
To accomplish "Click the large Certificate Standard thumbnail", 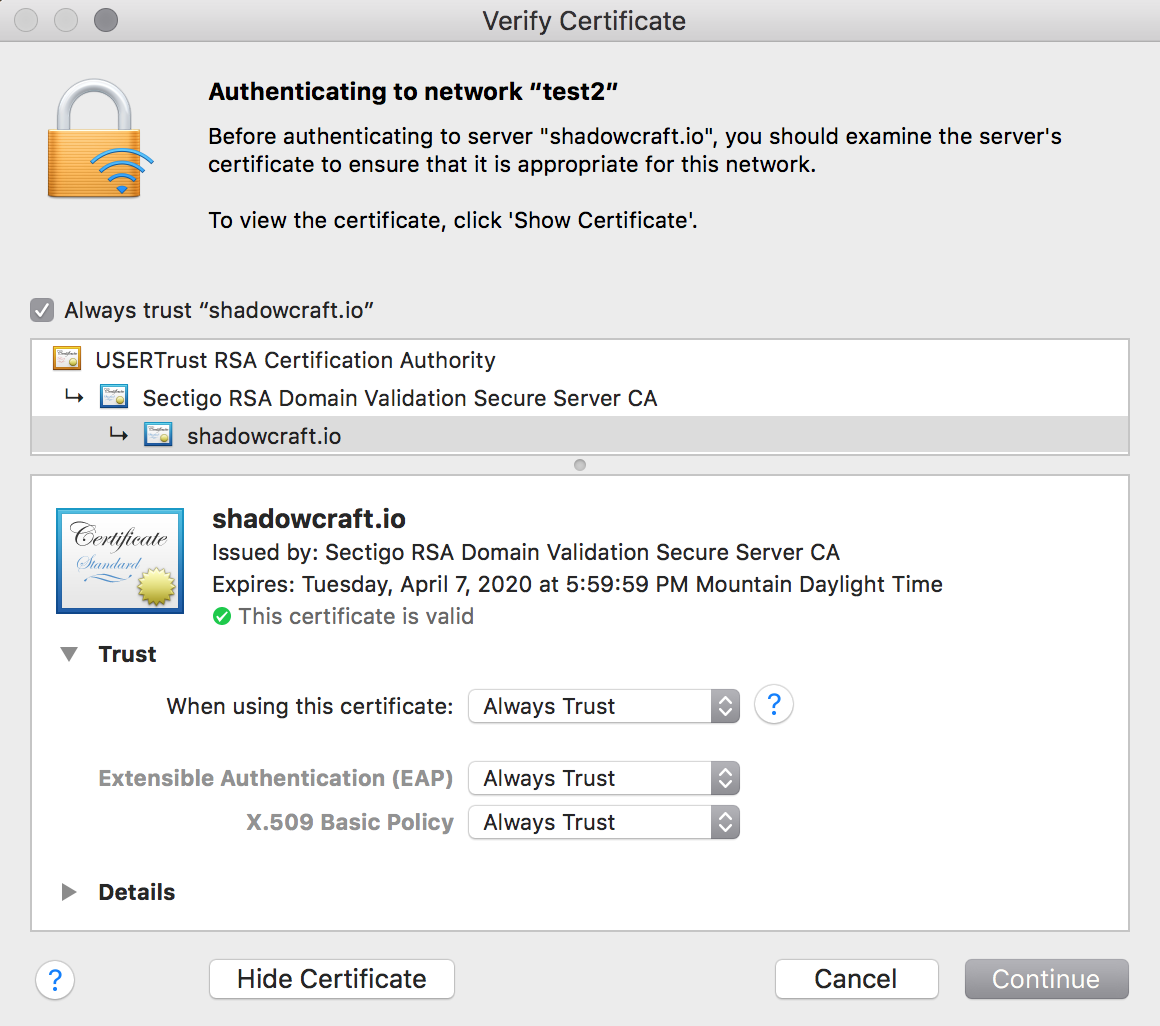I will point(120,561).
